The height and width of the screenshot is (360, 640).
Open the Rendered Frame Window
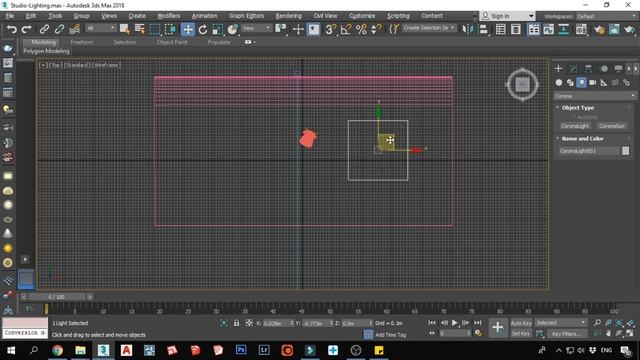point(614,29)
